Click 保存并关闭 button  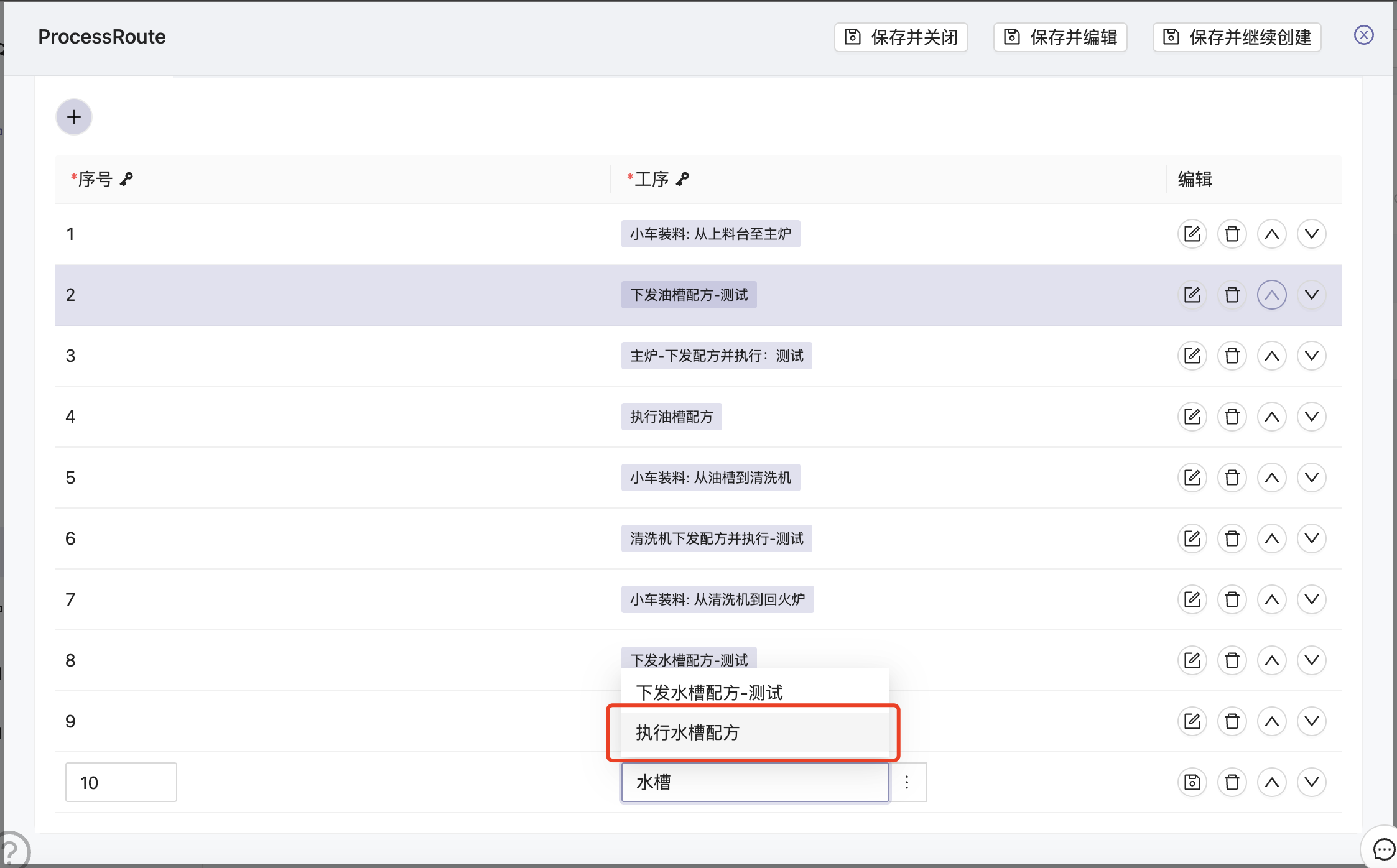901,37
